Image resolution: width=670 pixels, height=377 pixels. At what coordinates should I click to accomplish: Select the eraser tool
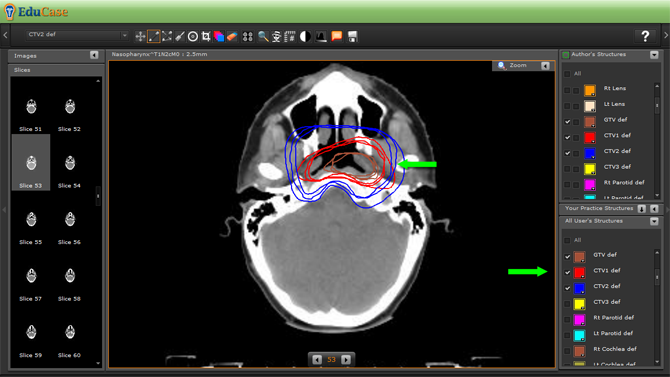pos(232,36)
